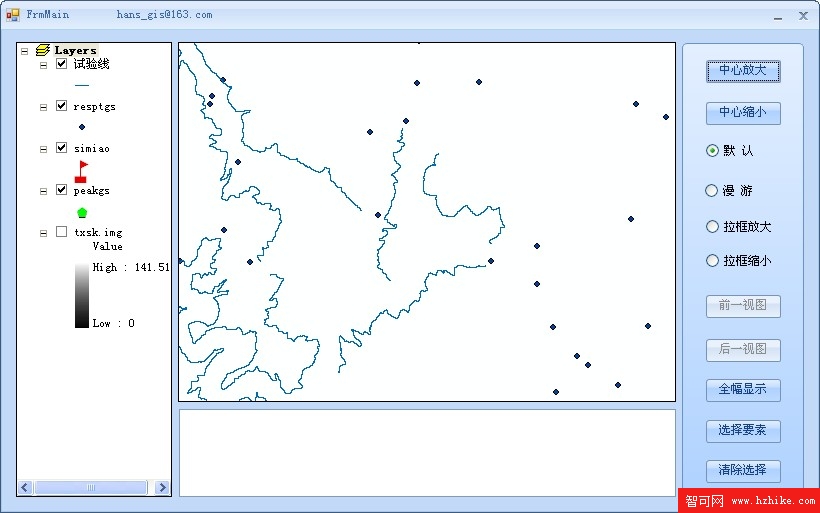This screenshot has height=513, width=820.
Task: Select the 拉框缩小 radio button
Action: click(712, 260)
